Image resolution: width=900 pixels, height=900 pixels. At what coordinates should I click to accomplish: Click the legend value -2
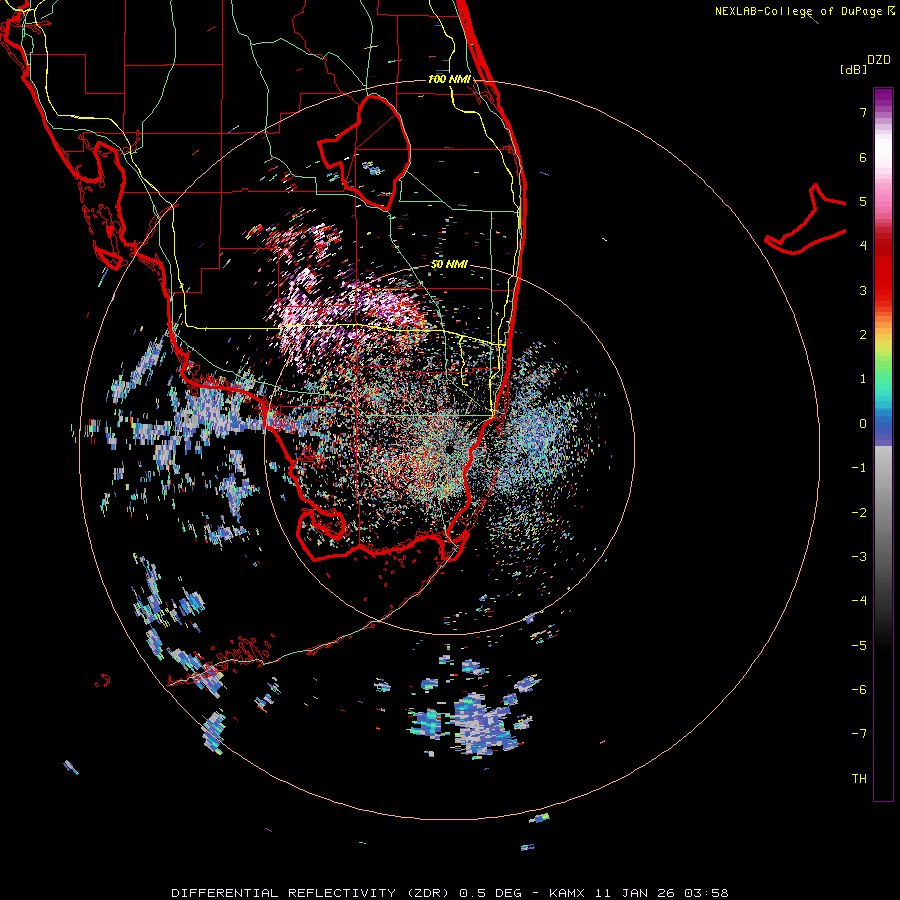coord(859,512)
